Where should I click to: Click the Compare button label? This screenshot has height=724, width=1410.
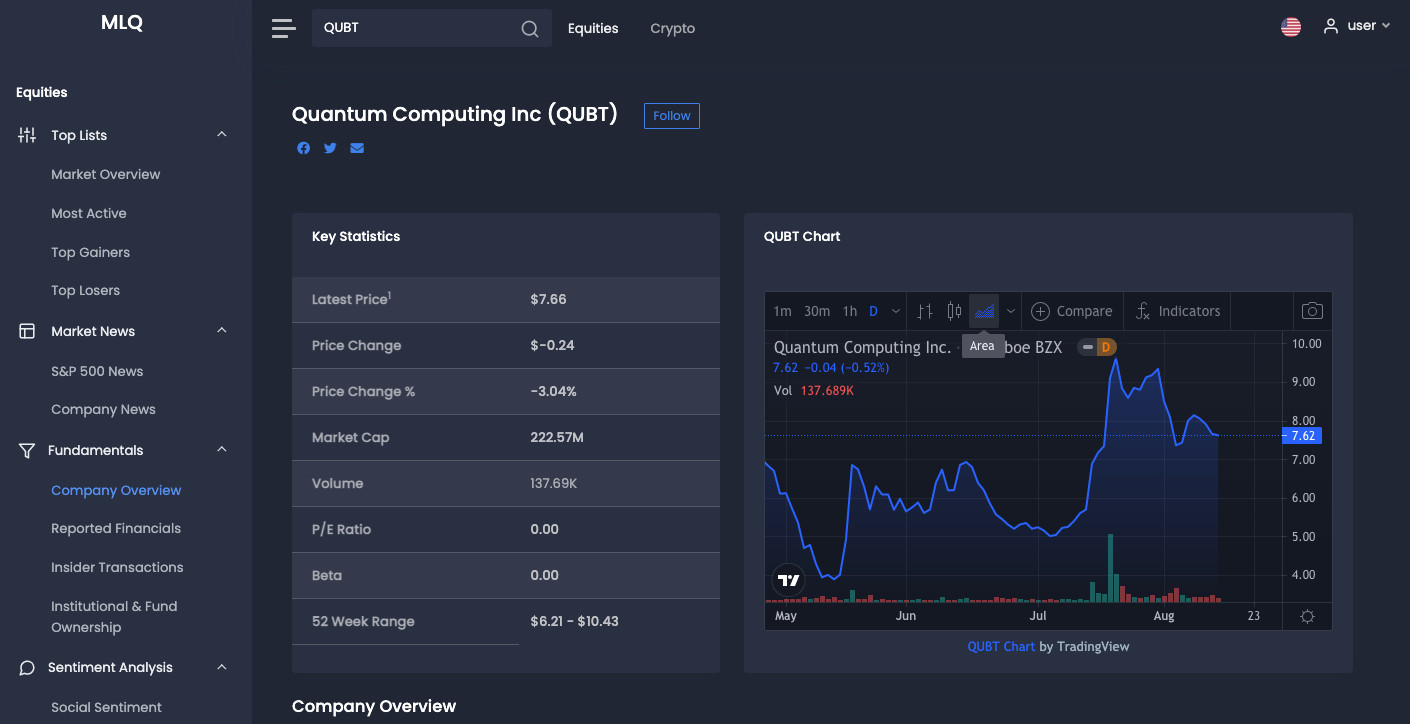pos(1084,311)
